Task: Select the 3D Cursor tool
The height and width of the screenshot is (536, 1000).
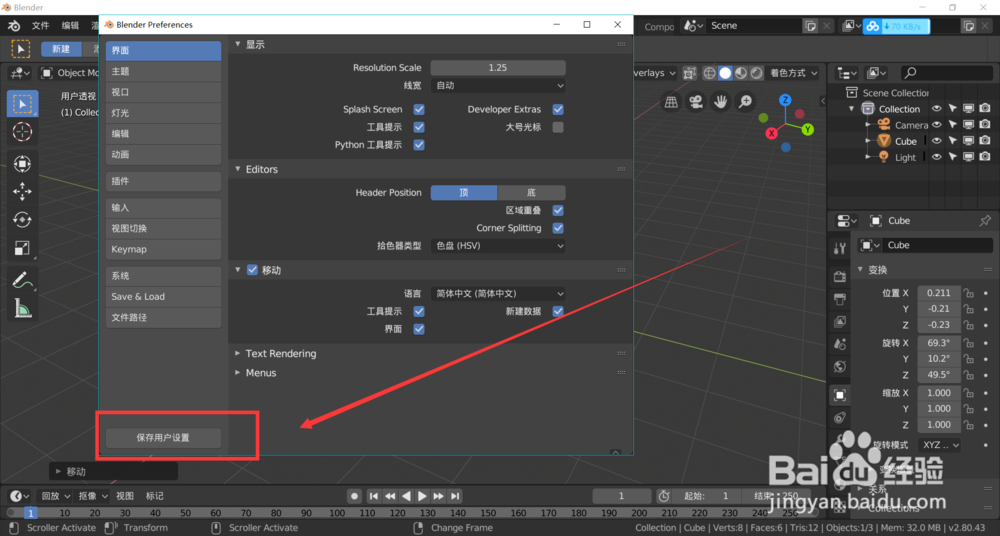Action: [22, 131]
